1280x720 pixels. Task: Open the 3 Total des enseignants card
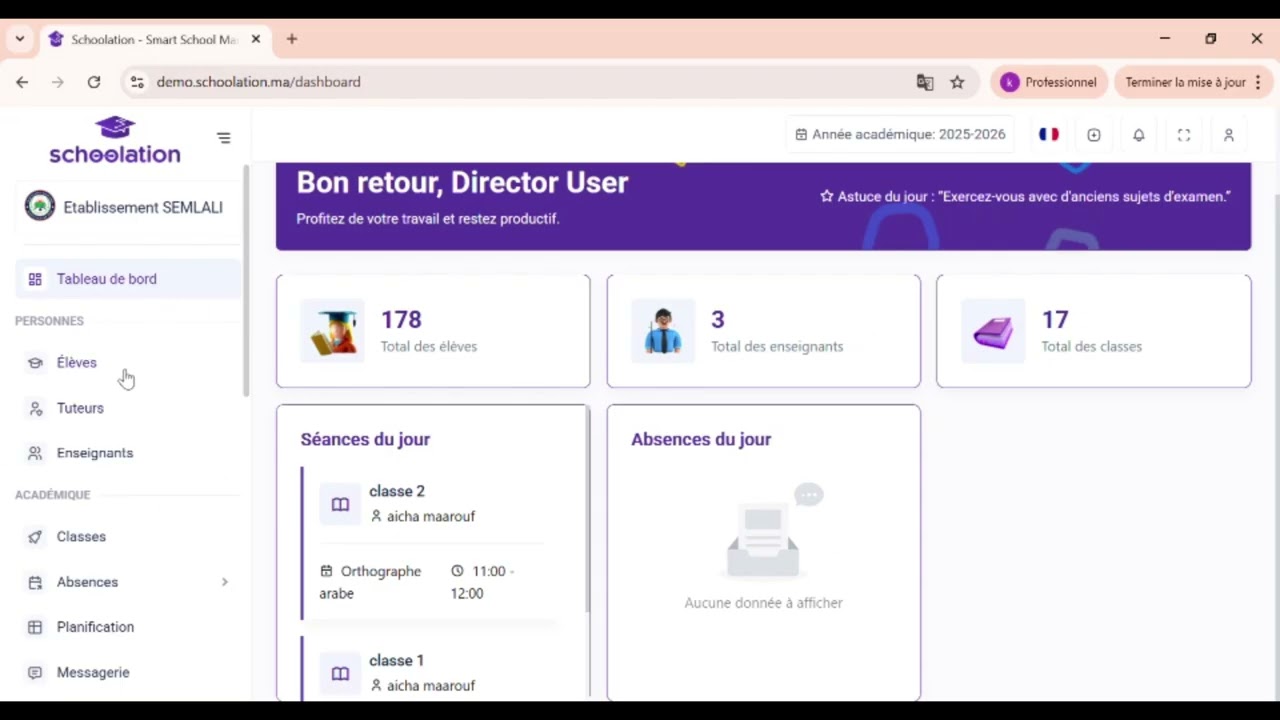pos(763,331)
